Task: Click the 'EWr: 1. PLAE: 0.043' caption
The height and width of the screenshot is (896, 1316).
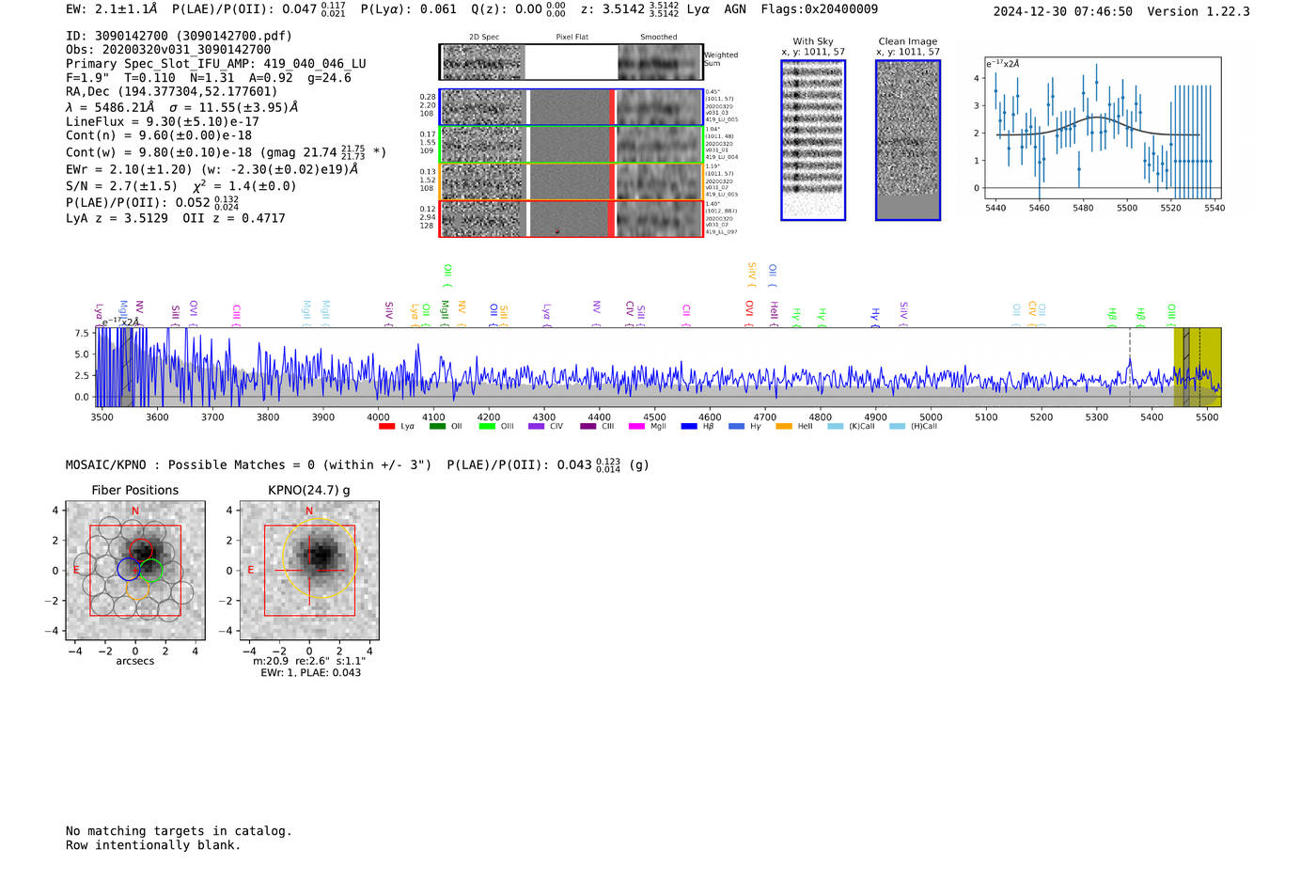Action: click(311, 673)
